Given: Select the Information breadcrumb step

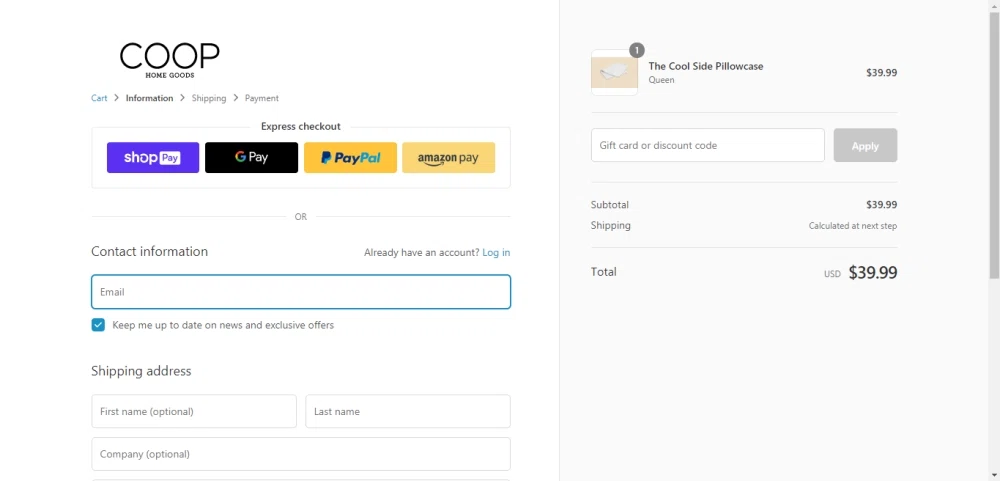Looking at the screenshot, I should coord(149,98).
